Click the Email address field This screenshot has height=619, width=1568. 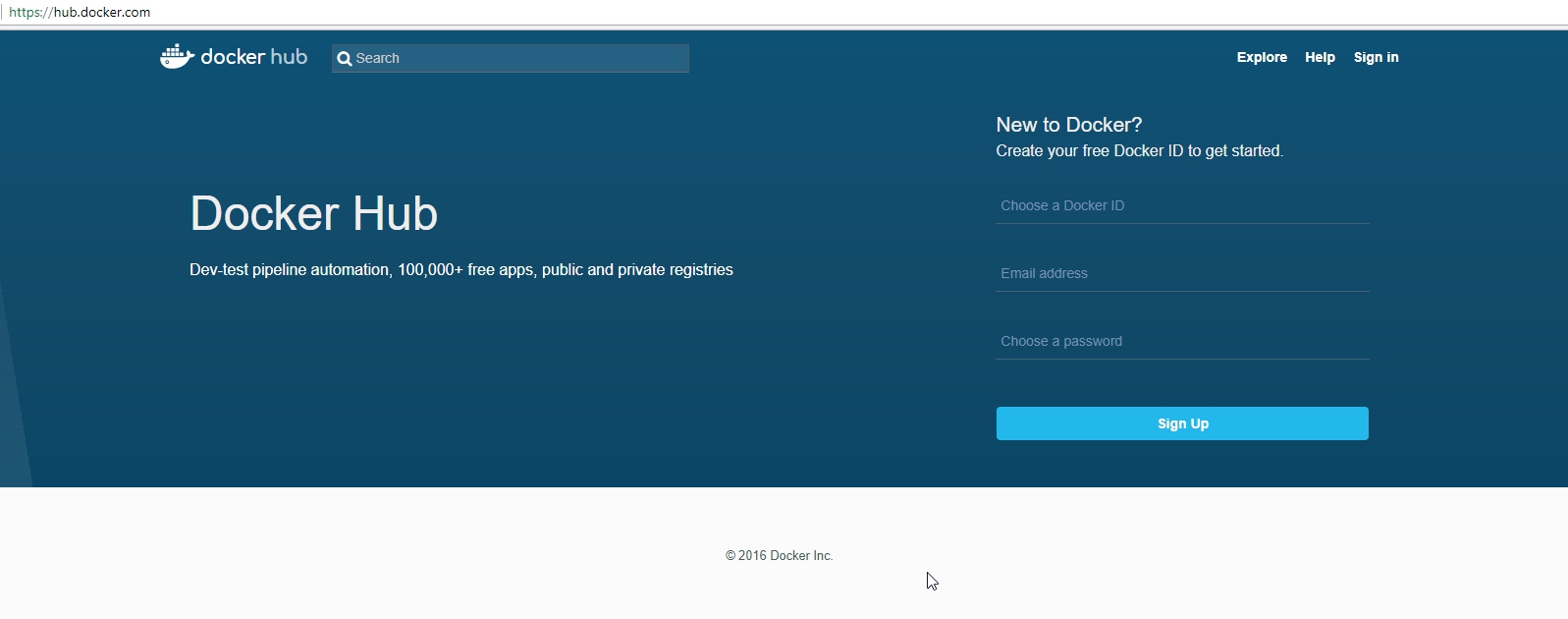[x=1182, y=273]
